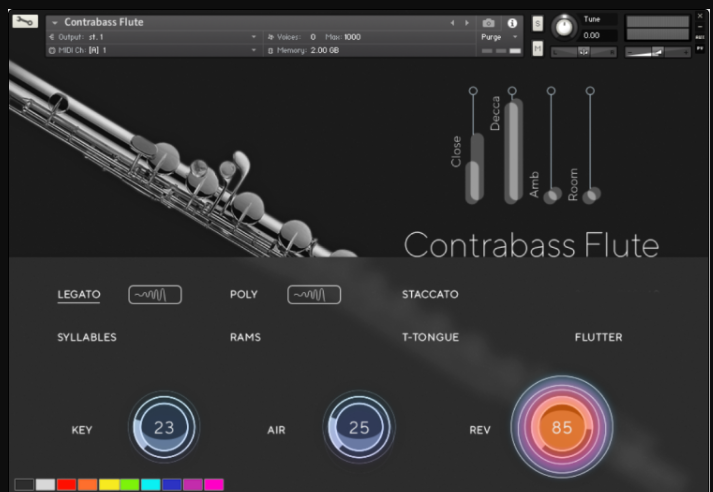Toggle the vibrato icon beside LEGATO
Image resolution: width=713 pixels, height=492 pixels.
(x=155, y=295)
